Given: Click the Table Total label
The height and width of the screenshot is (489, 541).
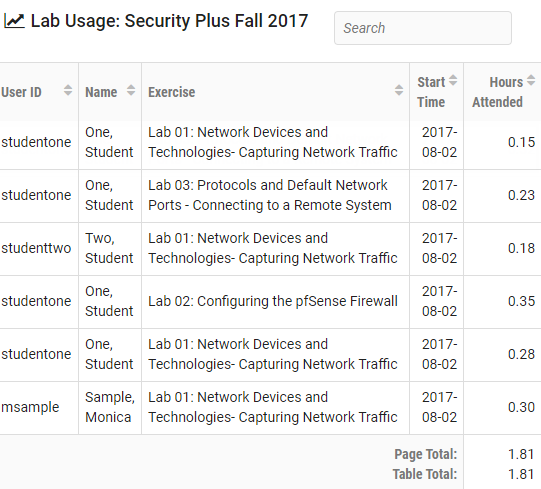Looking at the screenshot, I should [425, 474].
